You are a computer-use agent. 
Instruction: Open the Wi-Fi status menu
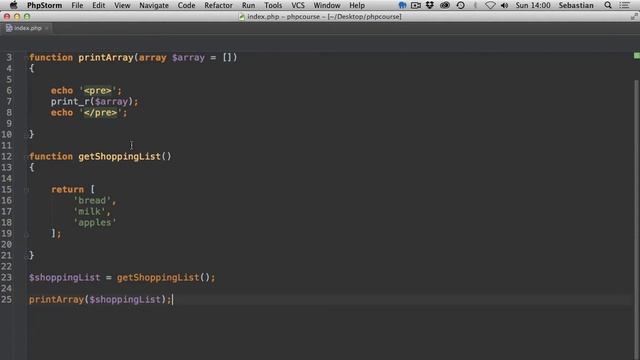coord(490,5)
